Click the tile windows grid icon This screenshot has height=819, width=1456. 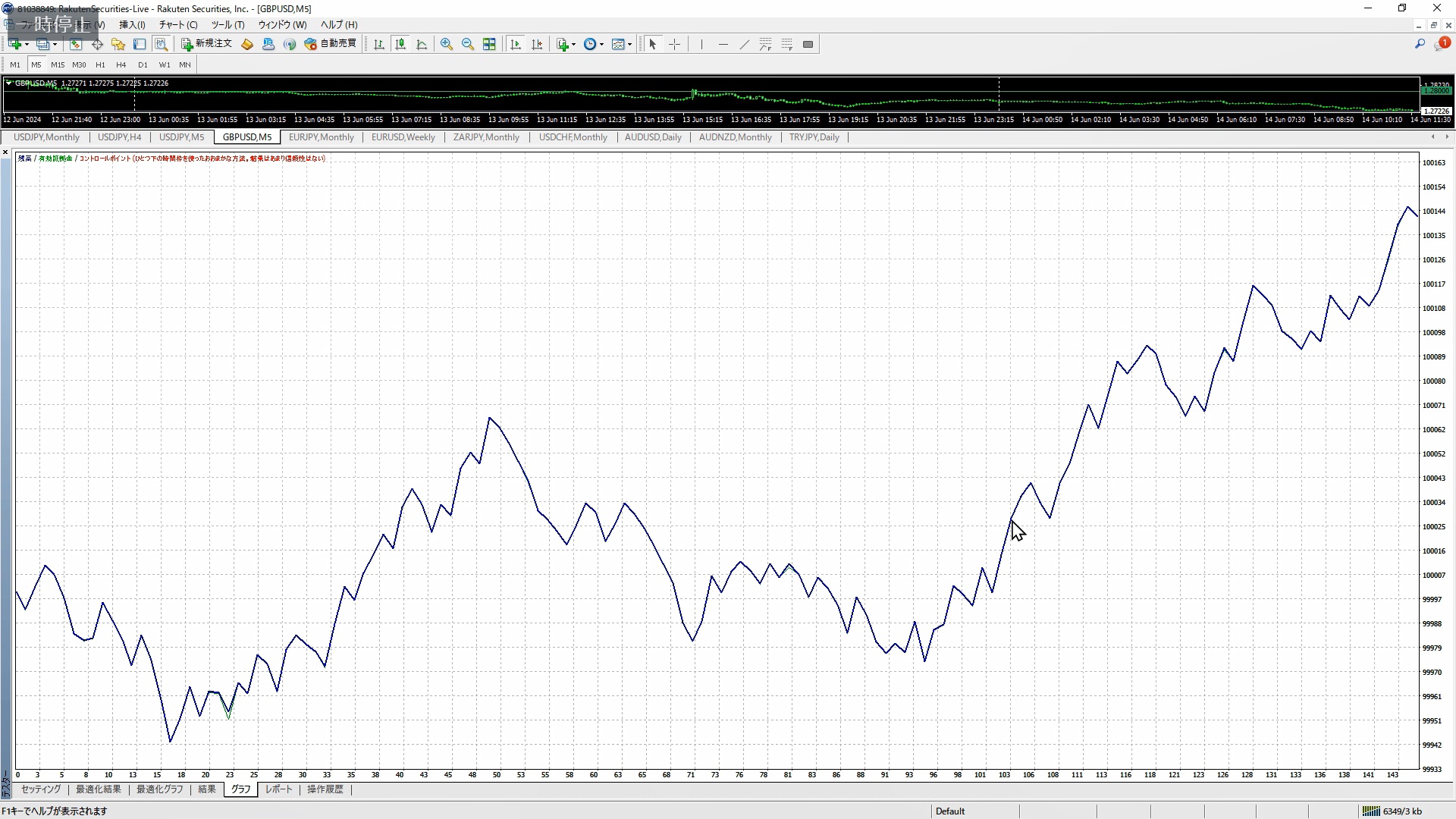[x=489, y=44]
